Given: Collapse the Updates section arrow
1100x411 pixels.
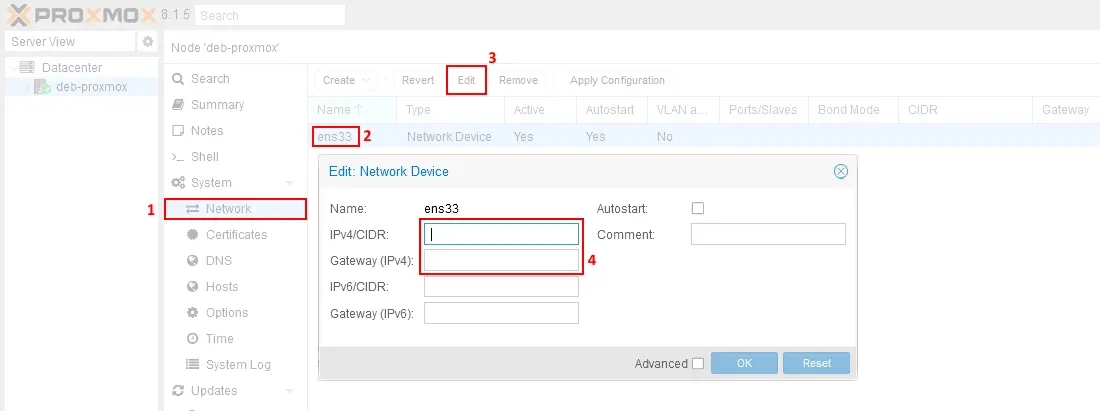Looking at the screenshot, I should (x=289, y=391).
